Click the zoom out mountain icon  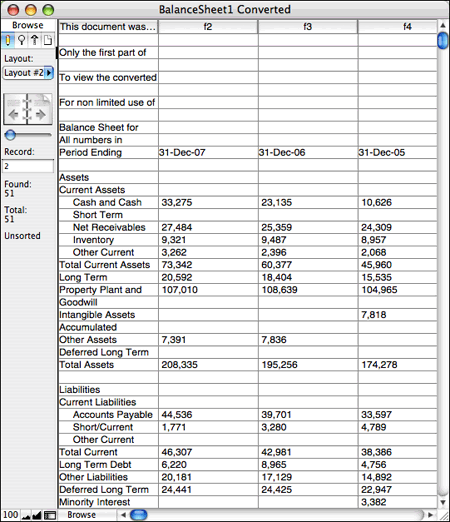click(x=26, y=515)
